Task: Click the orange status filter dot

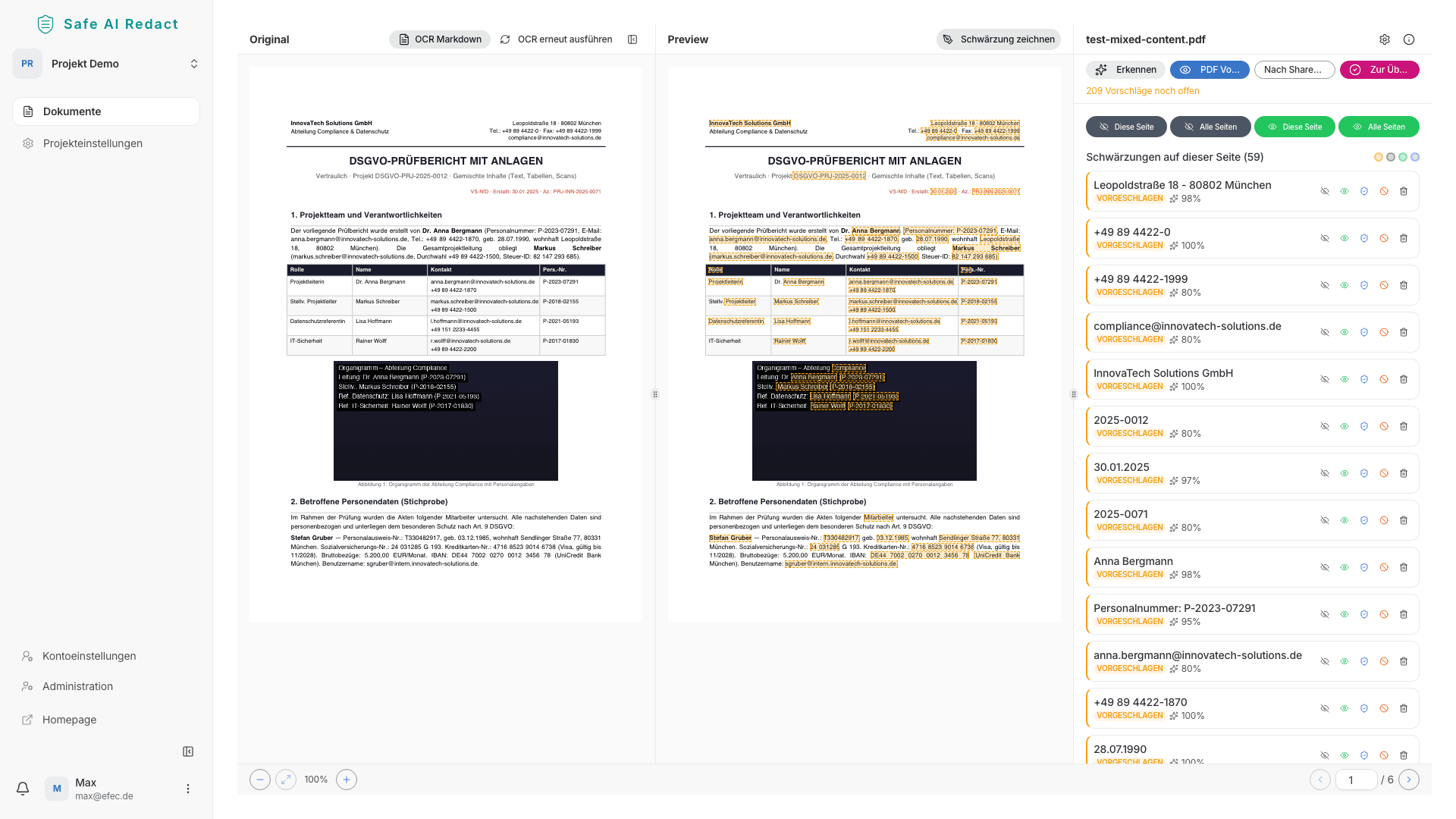Action: point(1379,157)
